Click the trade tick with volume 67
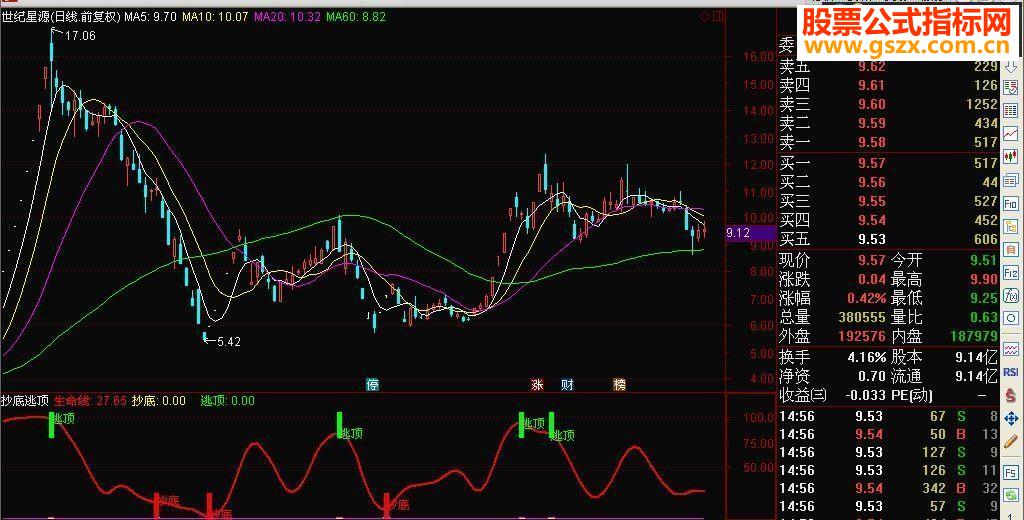Screen dimensions: 1024x520 tap(888, 416)
